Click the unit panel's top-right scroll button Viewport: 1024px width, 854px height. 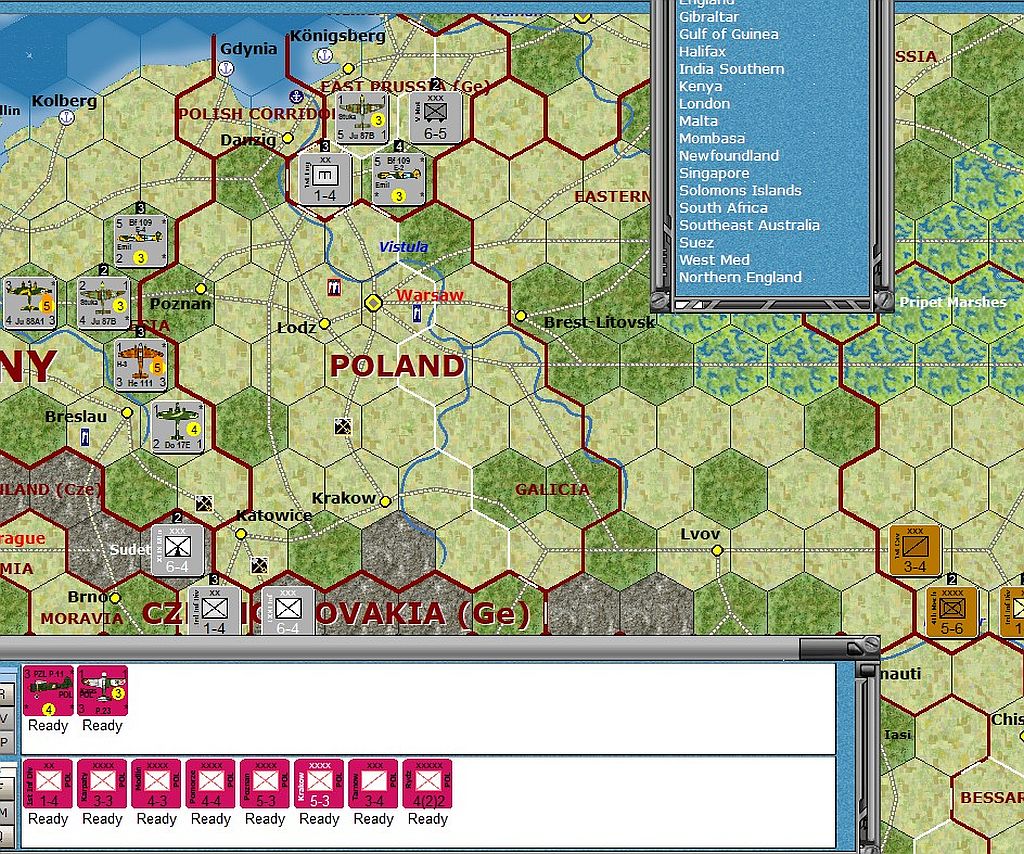tap(867, 671)
